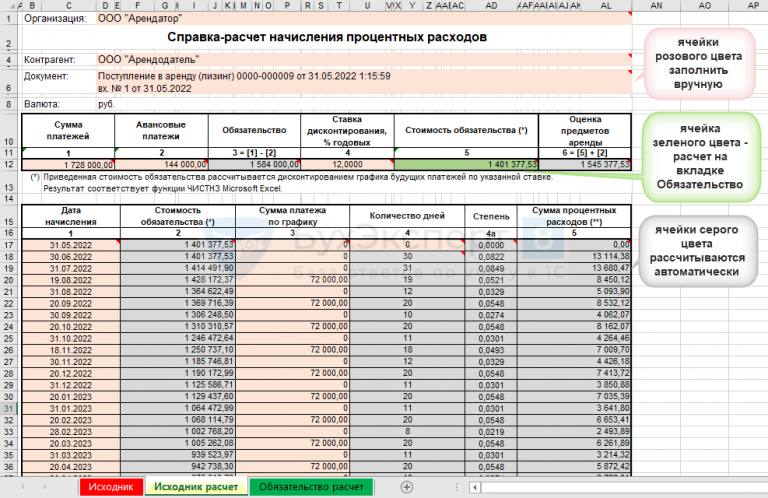Viewport: 768px width, 498px height.
Task: Click header Сумма процентных расходов (**)
Action: tap(574, 216)
